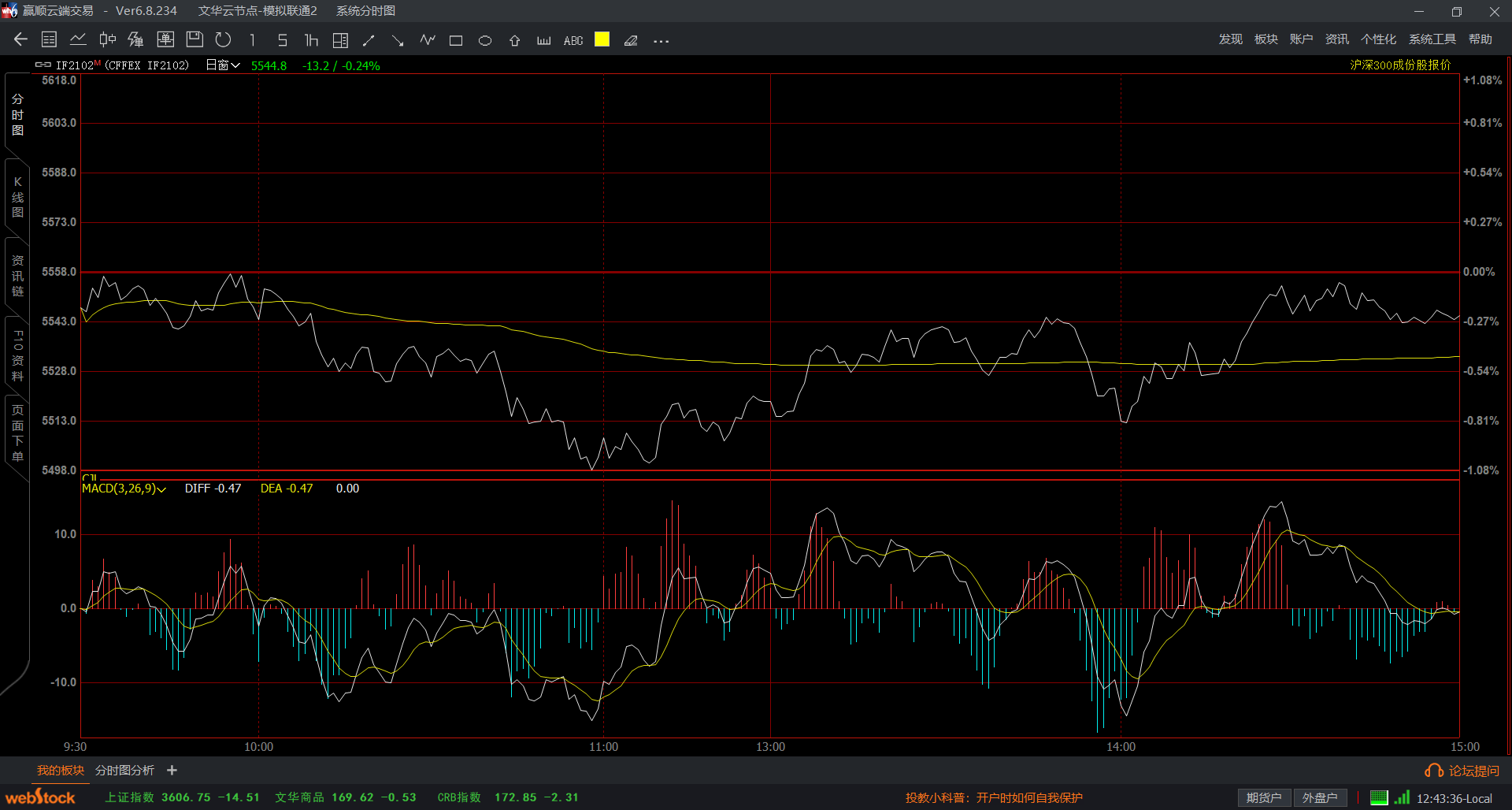Select the ellipse drawing tool
Screen dimensions: 1512x810
485,41
